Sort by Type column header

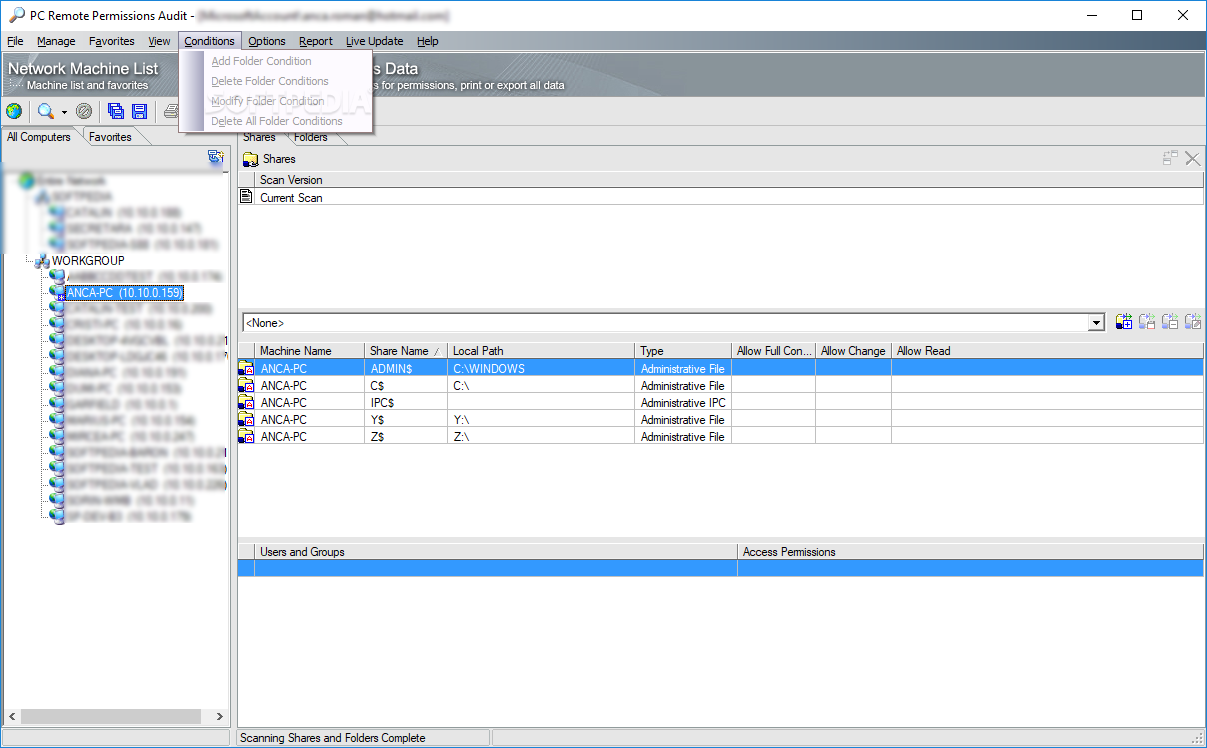coord(684,351)
